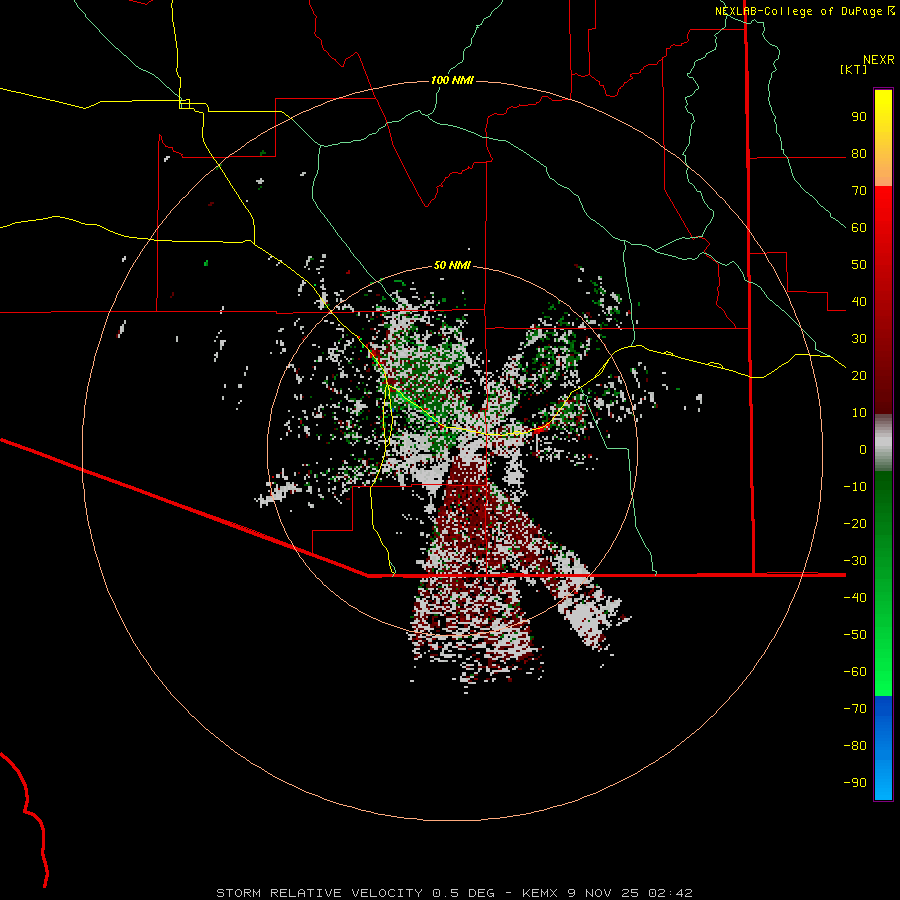Click the 60 value on the velocity scale
The height and width of the screenshot is (900, 900).
click(x=859, y=228)
